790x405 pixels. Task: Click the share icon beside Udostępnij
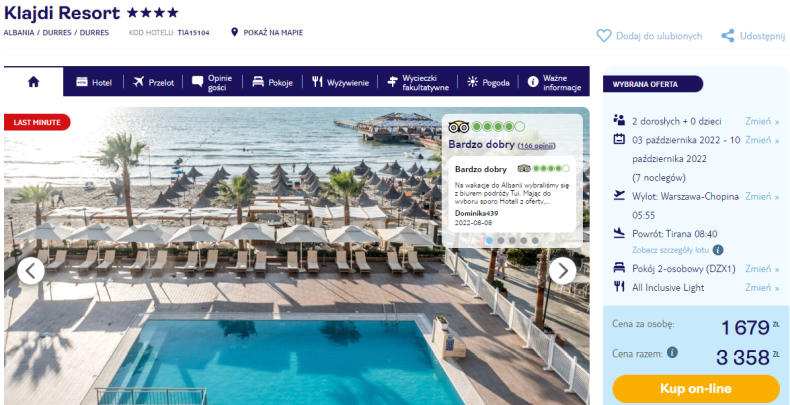(728, 36)
